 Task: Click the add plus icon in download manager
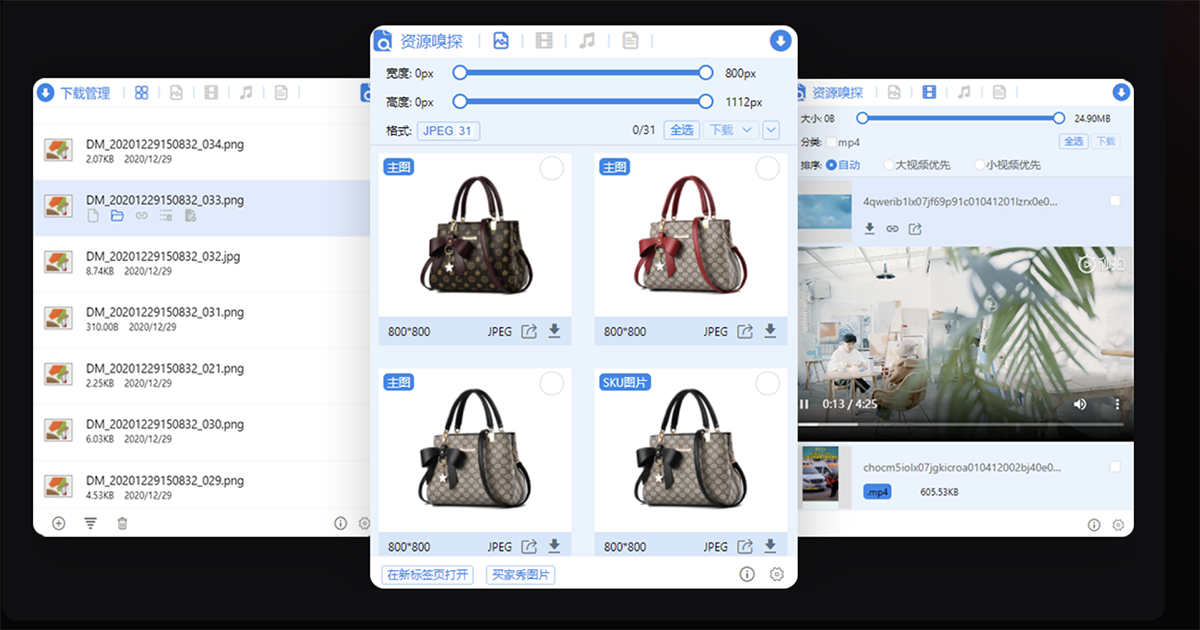(x=58, y=522)
